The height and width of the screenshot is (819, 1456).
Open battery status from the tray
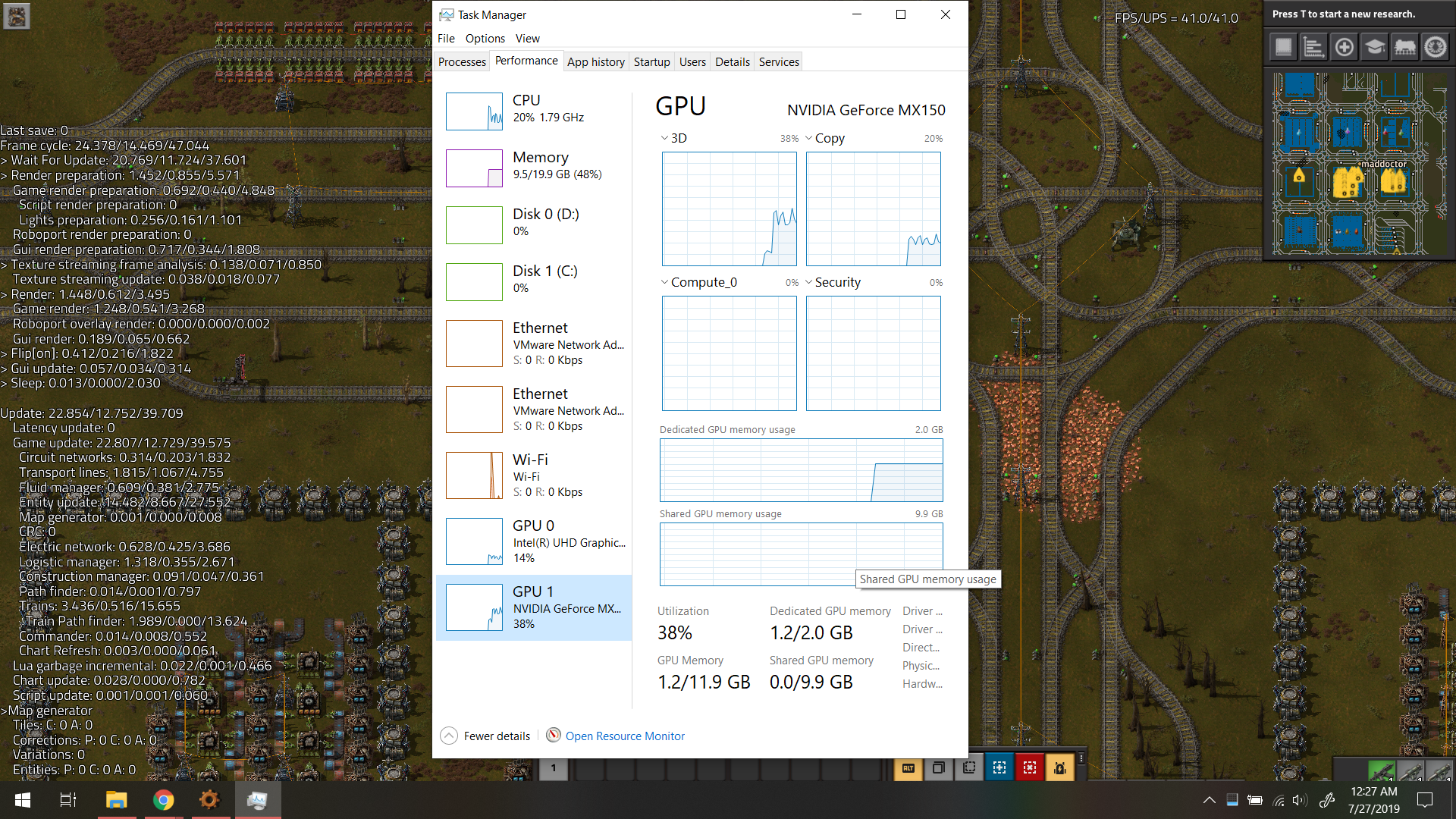point(1255,800)
